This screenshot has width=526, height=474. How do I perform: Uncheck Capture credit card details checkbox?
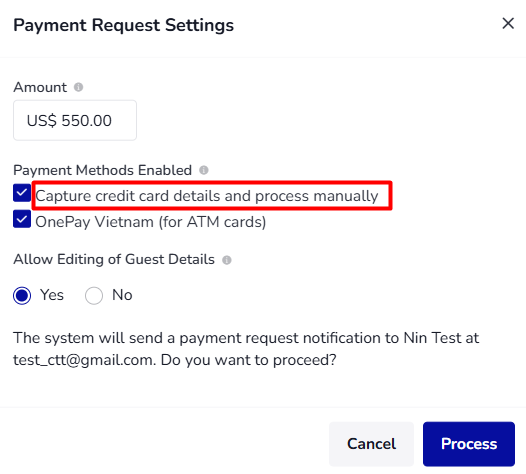(22, 193)
